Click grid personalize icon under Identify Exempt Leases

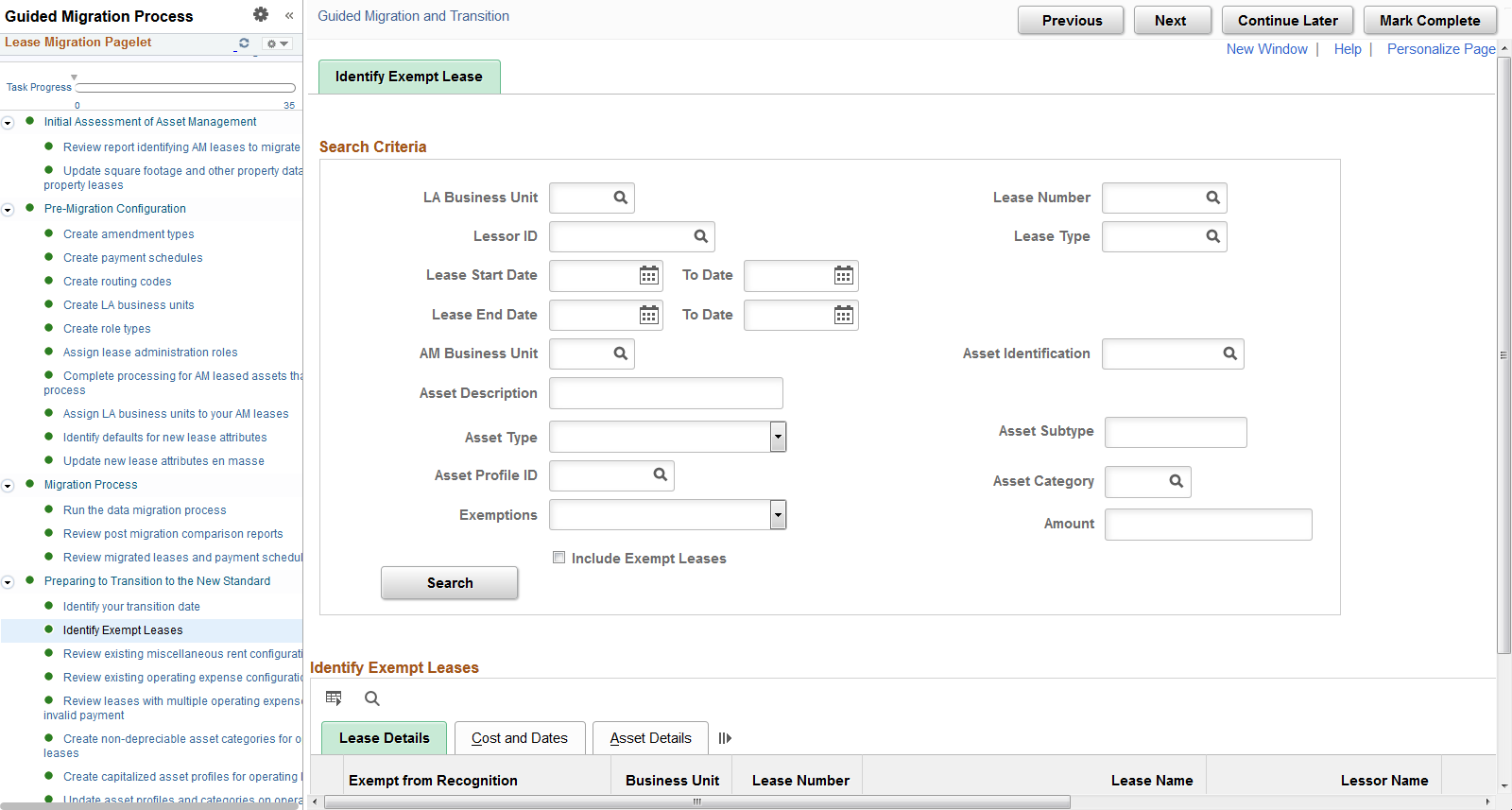[334, 698]
